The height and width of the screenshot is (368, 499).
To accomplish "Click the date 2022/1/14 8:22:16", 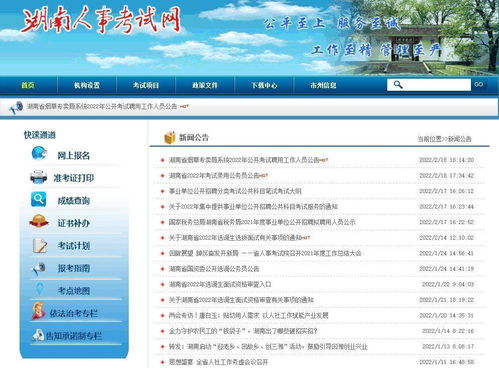I will (448, 331).
